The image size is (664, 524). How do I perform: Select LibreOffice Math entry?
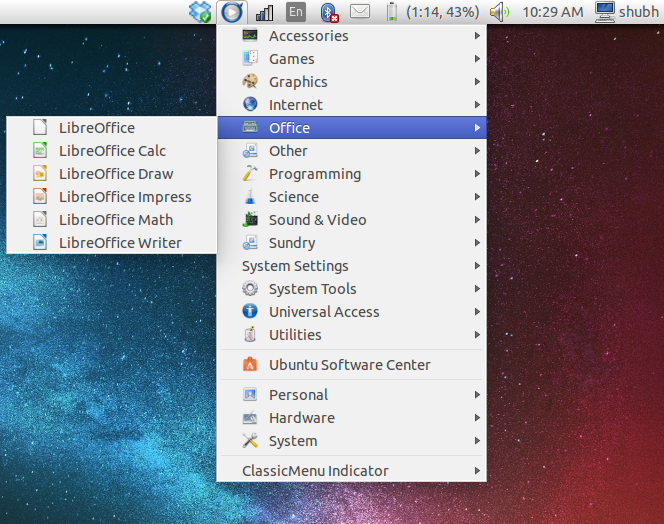pos(112,219)
